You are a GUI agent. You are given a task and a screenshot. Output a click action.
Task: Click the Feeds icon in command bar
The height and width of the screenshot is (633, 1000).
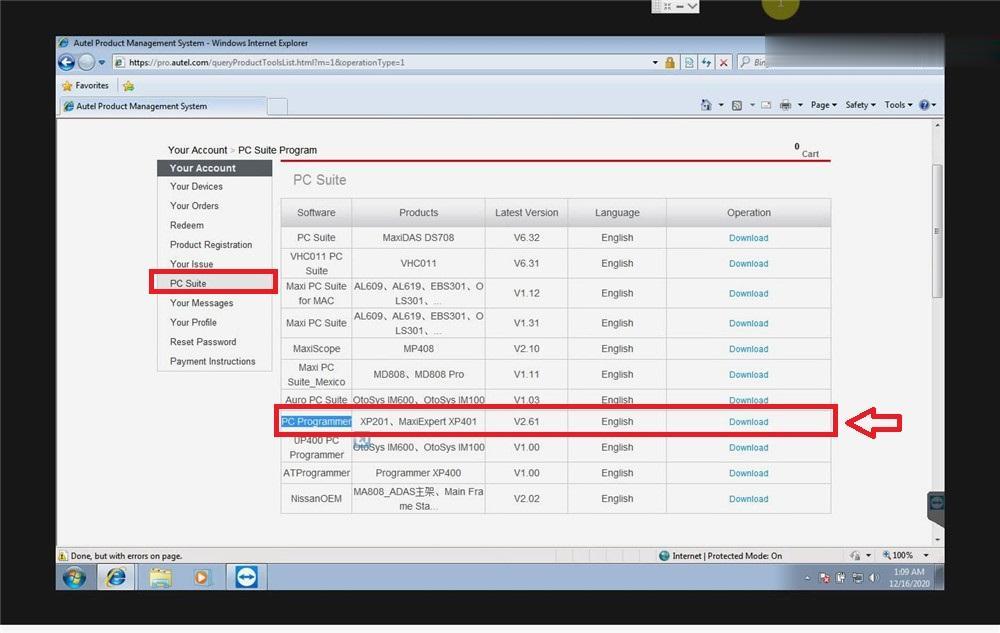click(x=737, y=105)
